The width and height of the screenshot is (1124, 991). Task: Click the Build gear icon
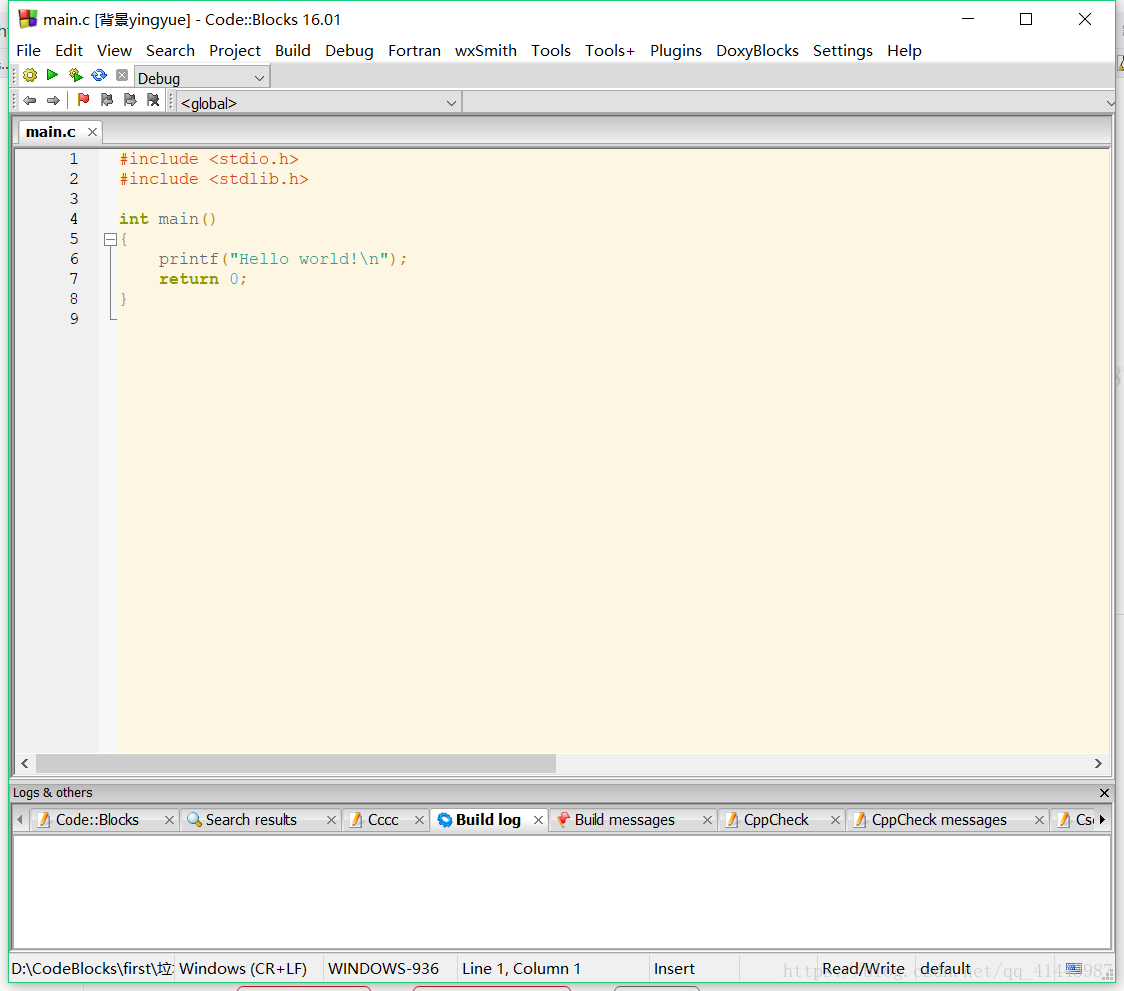coord(30,75)
